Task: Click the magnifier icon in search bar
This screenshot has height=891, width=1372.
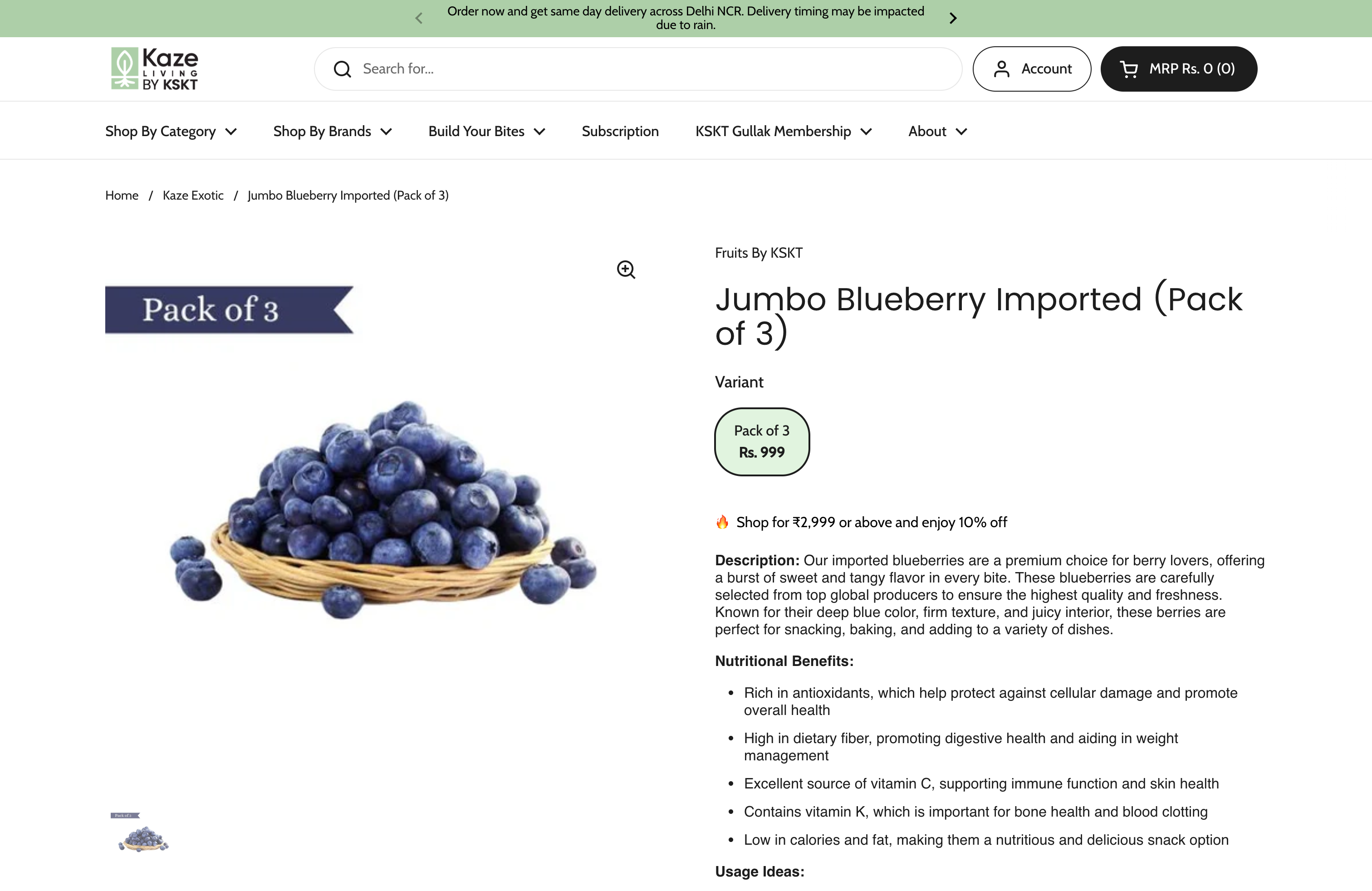Action: click(x=343, y=69)
